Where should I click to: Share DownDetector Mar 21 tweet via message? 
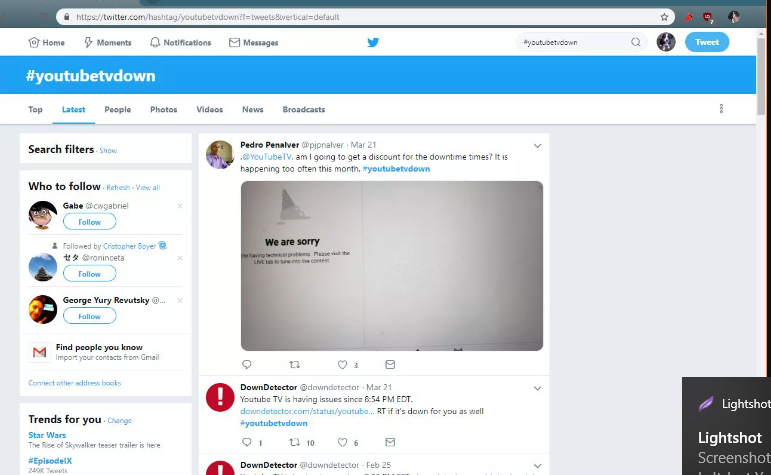pos(390,442)
